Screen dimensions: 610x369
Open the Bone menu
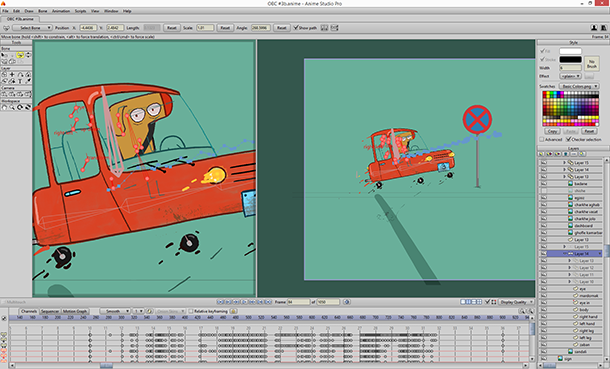point(42,11)
